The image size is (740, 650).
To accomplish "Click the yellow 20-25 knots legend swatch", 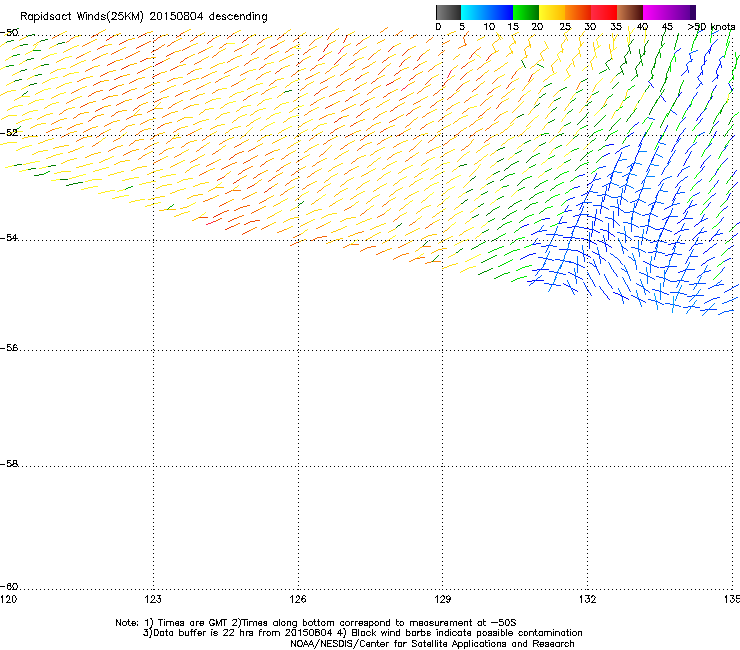I will (552, 12).
